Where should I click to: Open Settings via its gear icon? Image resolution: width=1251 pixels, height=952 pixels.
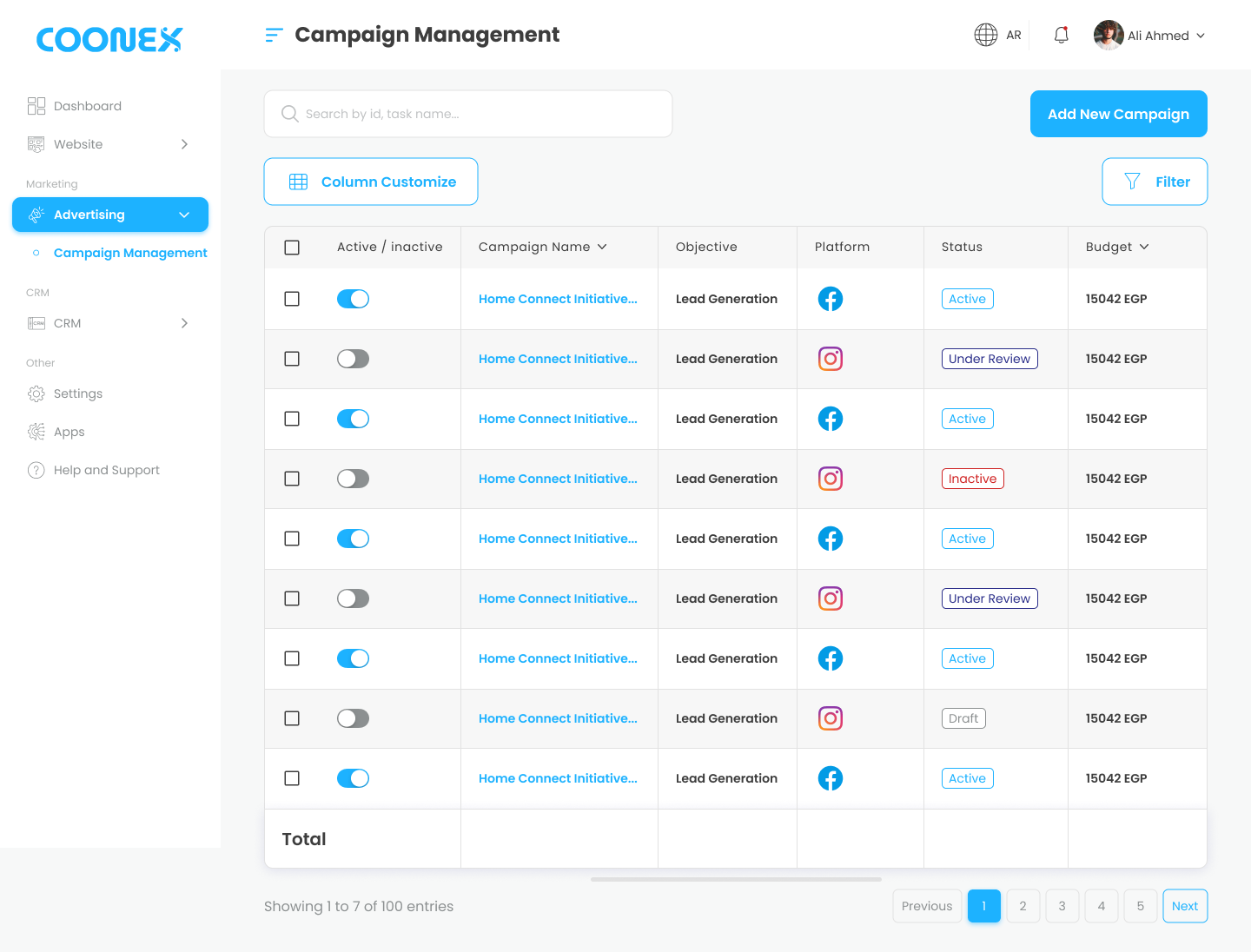click(36, 393)
